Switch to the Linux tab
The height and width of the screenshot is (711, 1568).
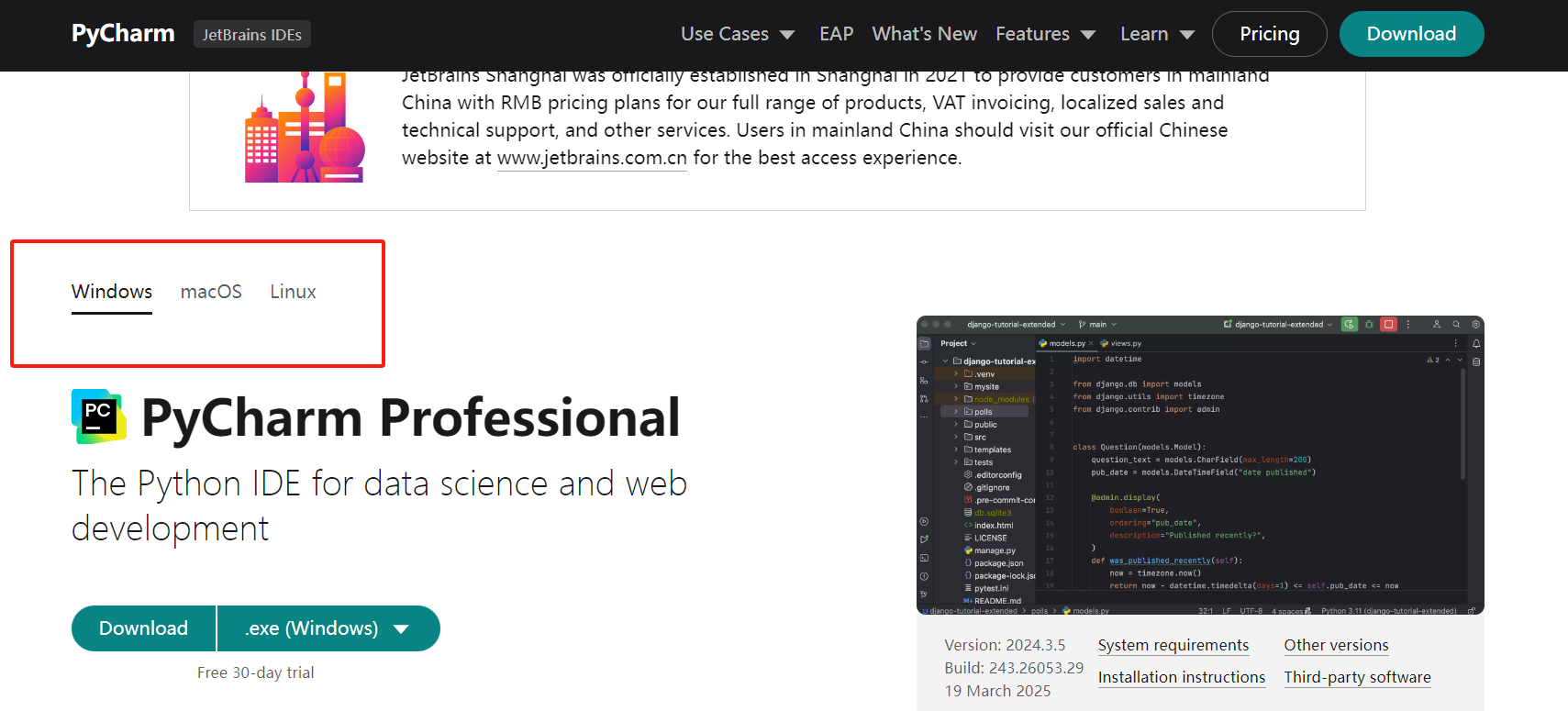pyautogui.click(x=293, y=292)
